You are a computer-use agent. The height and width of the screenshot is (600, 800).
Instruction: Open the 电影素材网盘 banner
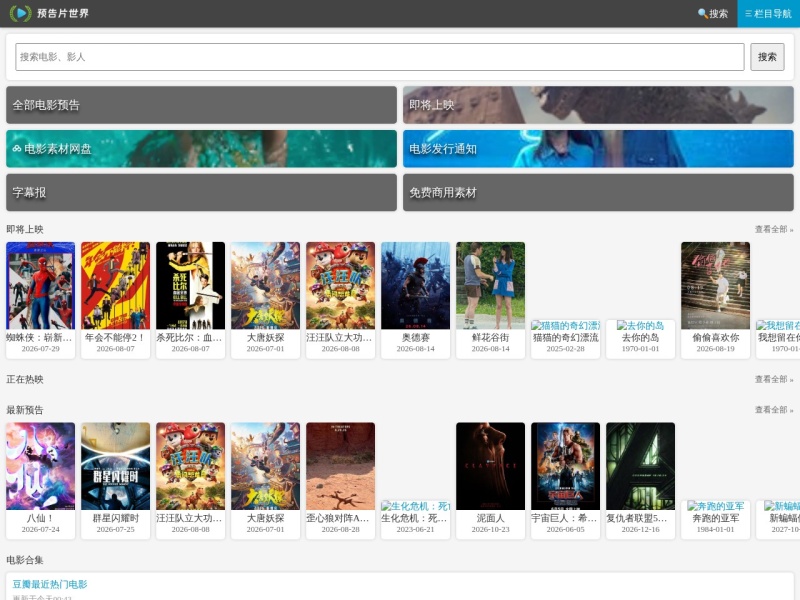201,148
